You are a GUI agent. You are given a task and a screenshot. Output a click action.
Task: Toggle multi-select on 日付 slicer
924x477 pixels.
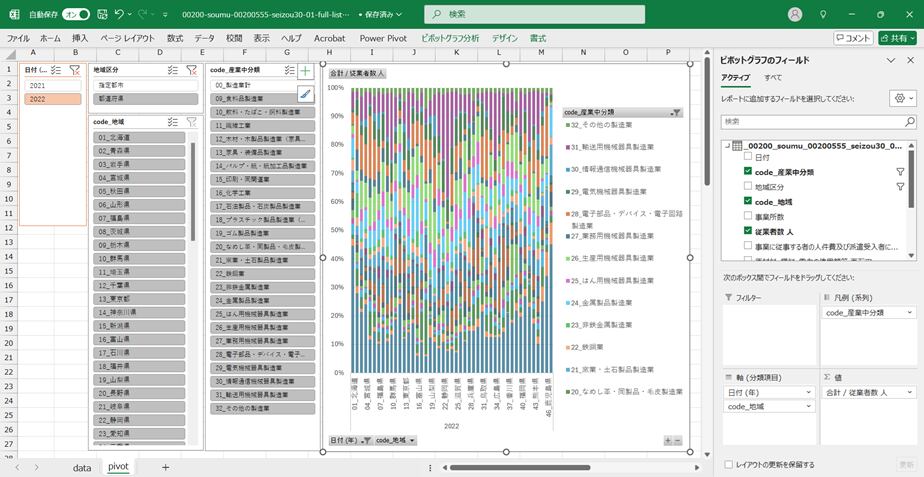click(x=56, y=70)
